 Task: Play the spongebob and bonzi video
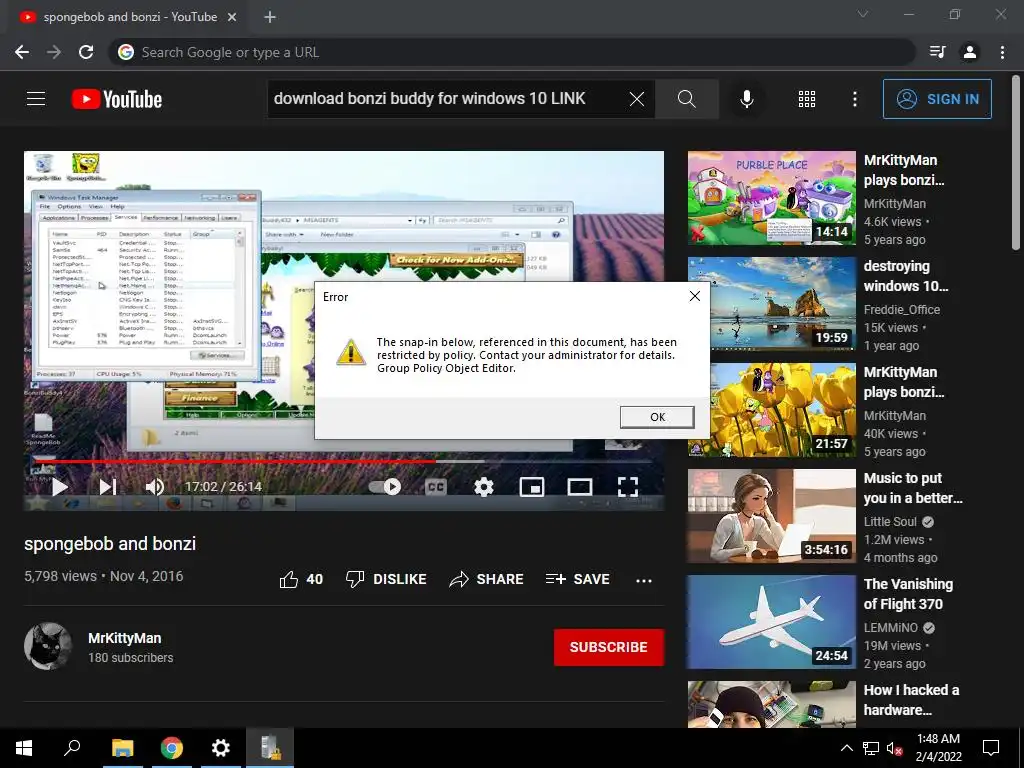coord(59,487)
